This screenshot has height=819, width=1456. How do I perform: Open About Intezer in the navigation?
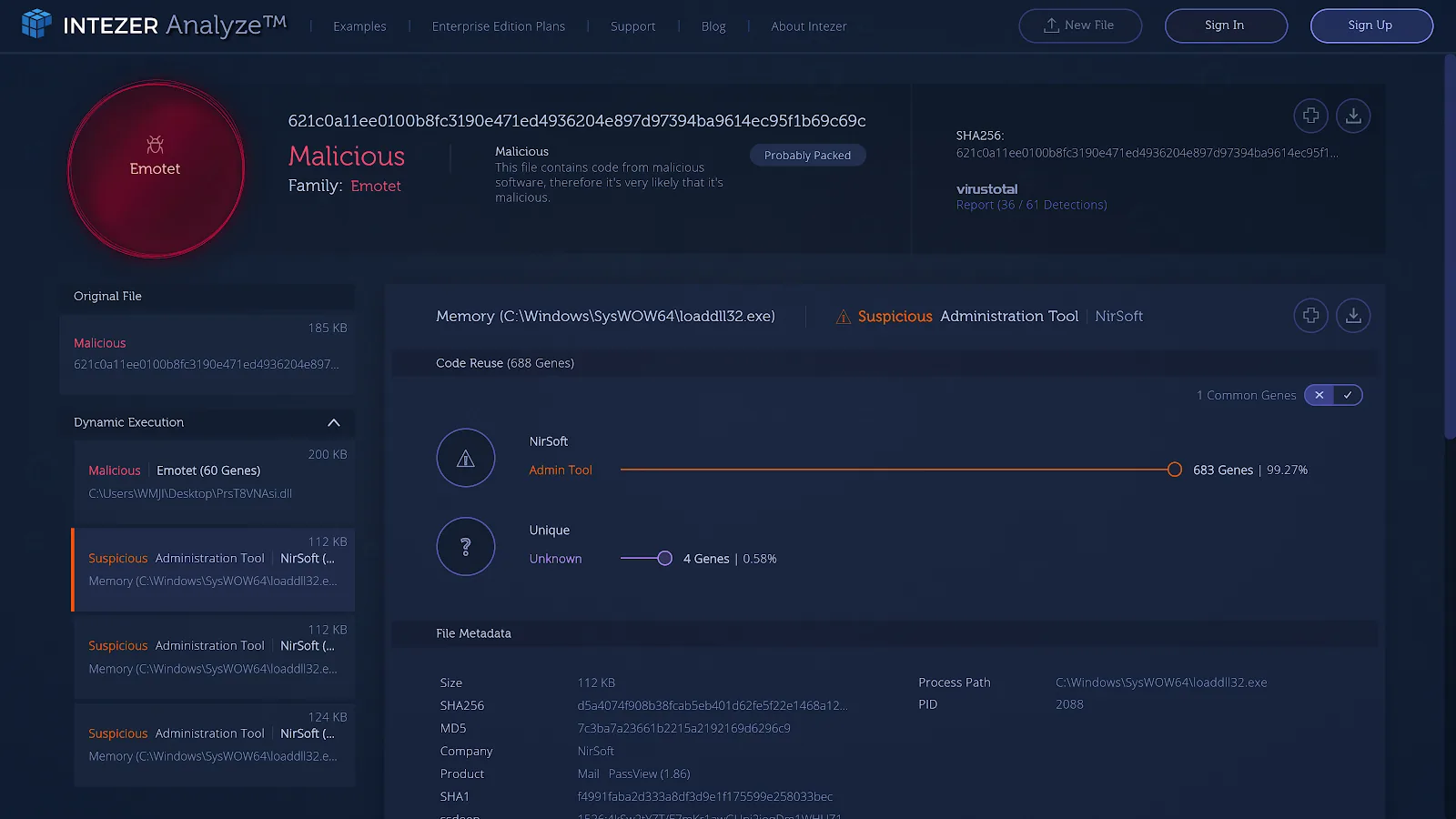click(x=809, y=26)
